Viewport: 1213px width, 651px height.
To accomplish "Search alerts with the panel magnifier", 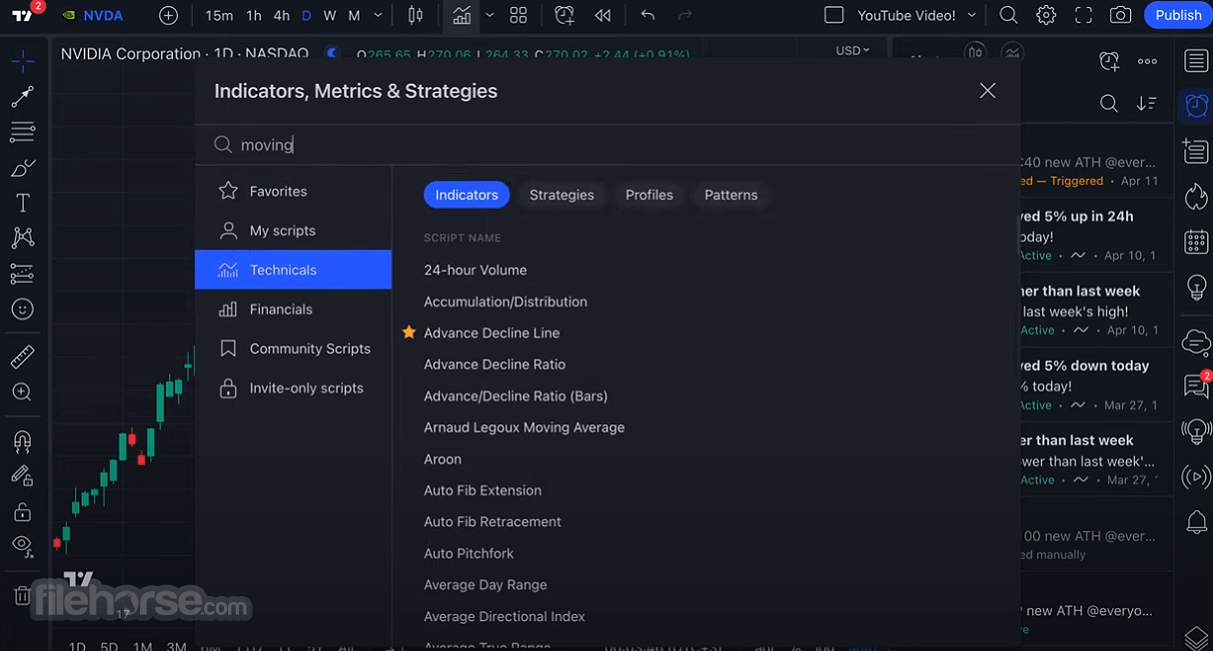I will pyautogui.click(x=1109, y=103).
